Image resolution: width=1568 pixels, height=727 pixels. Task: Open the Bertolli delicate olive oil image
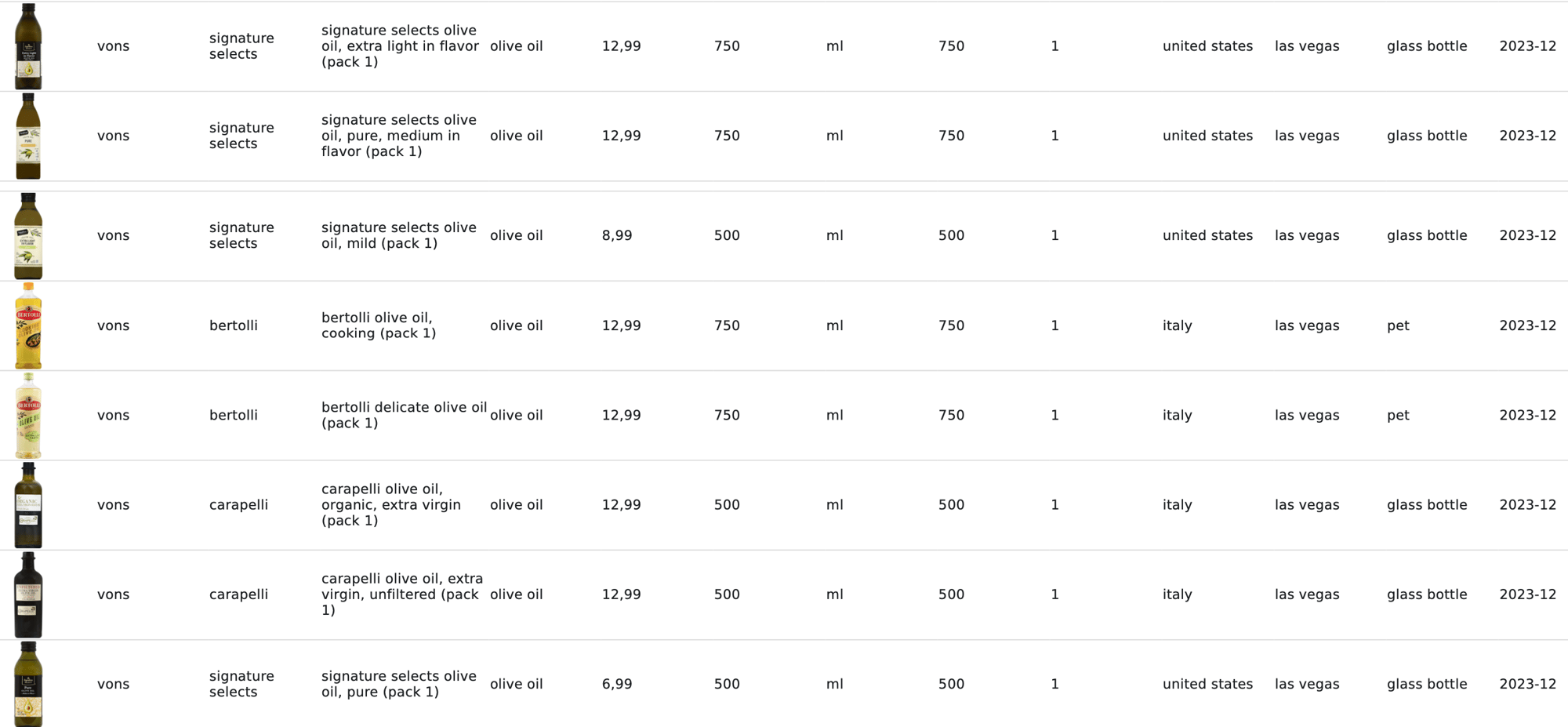pos(28,416)
